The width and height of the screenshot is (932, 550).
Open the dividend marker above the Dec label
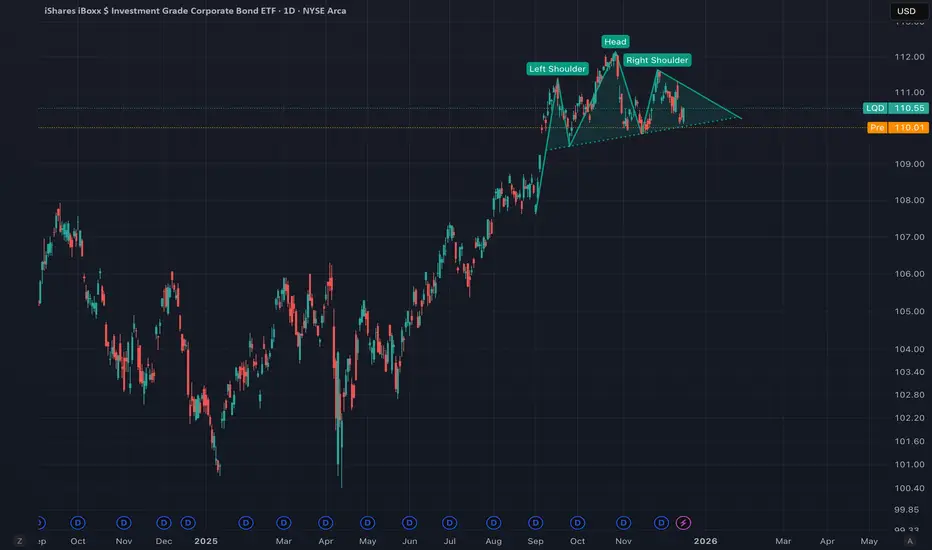tap(164, 523)
